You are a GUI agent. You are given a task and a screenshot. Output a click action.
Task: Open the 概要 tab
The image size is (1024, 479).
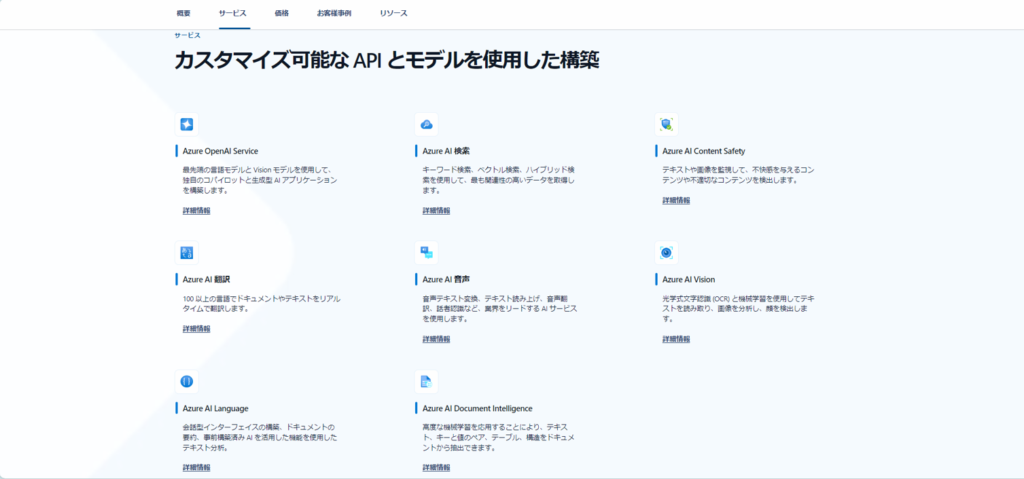pos(184,13)
